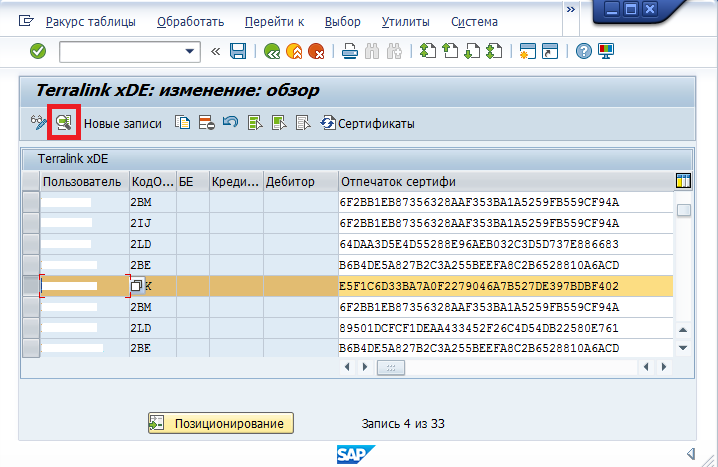Click the Copy As icon
Screen dimensions: 718x467
182,123
